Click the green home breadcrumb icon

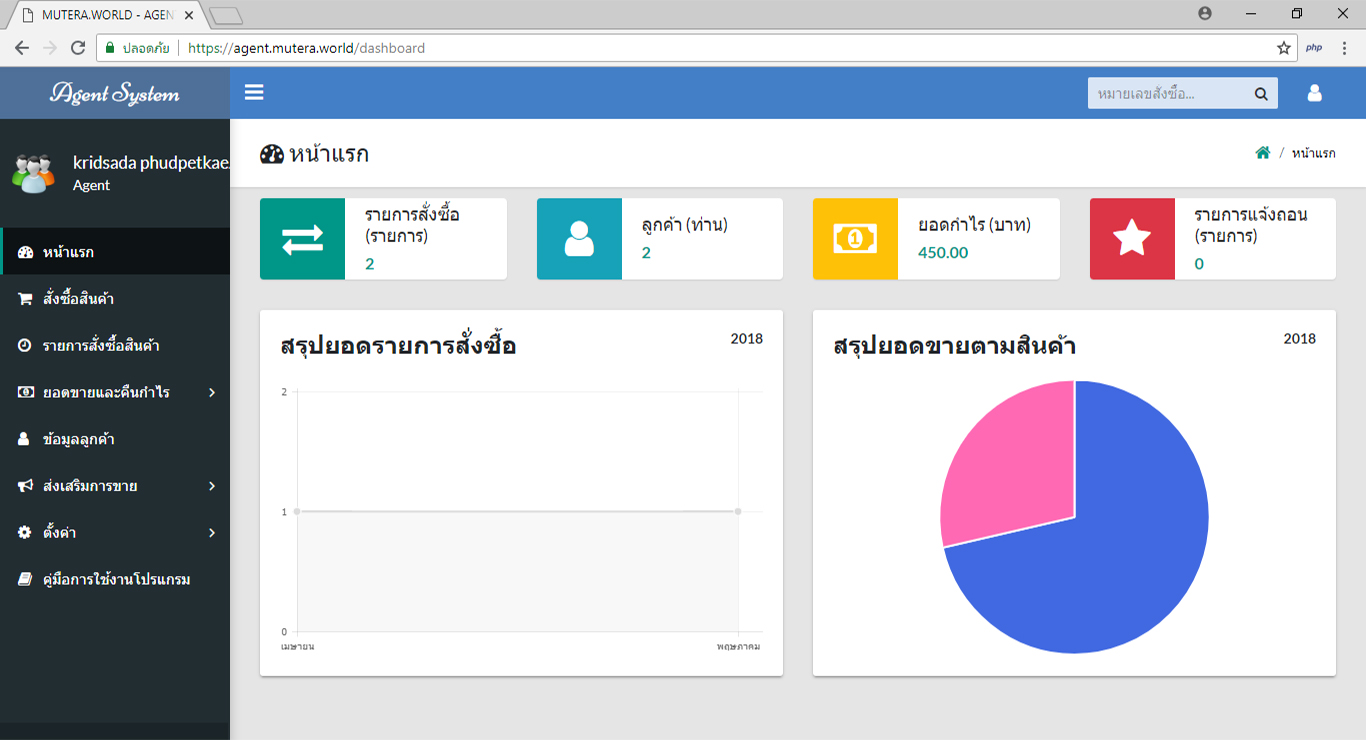click(1263, 153)
